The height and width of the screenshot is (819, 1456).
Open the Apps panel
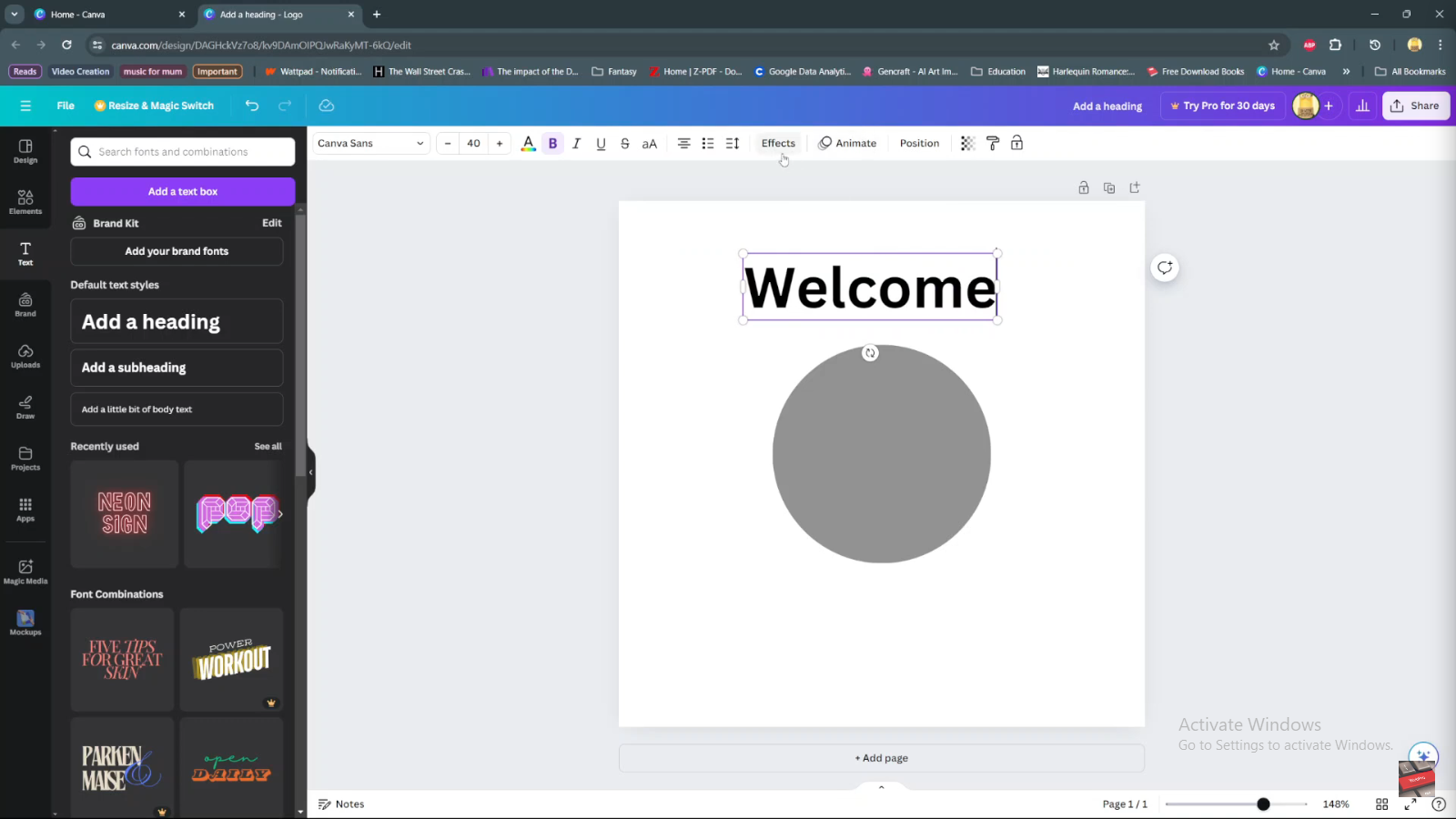25,510
